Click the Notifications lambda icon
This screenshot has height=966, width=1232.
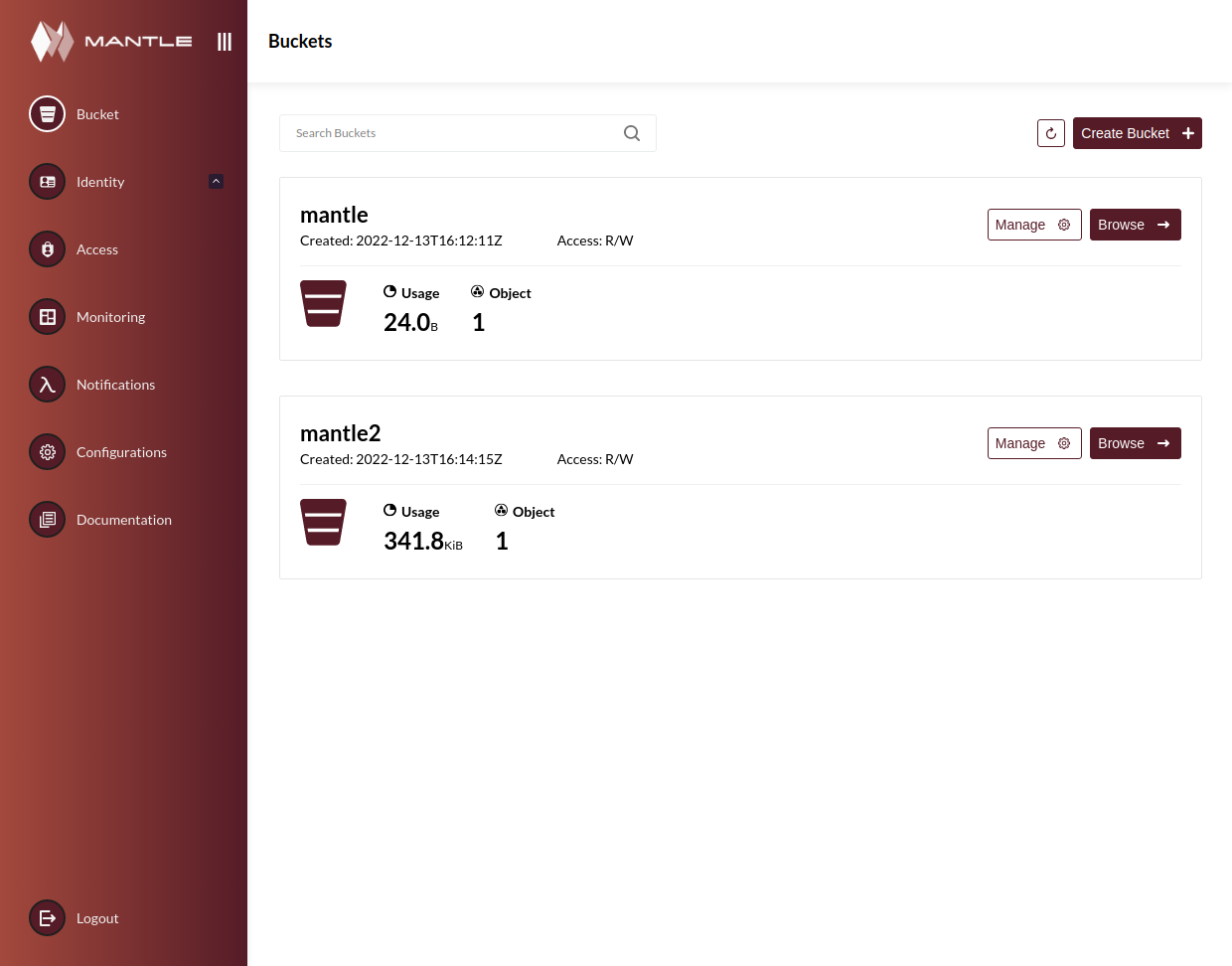[47, 385]
